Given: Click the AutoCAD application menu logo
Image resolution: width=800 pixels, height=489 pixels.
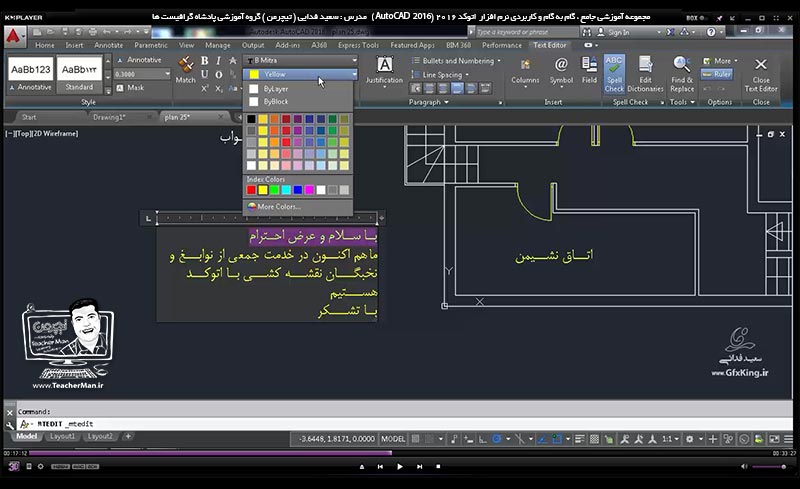Looking at the screenshot, I should point(14,36).
